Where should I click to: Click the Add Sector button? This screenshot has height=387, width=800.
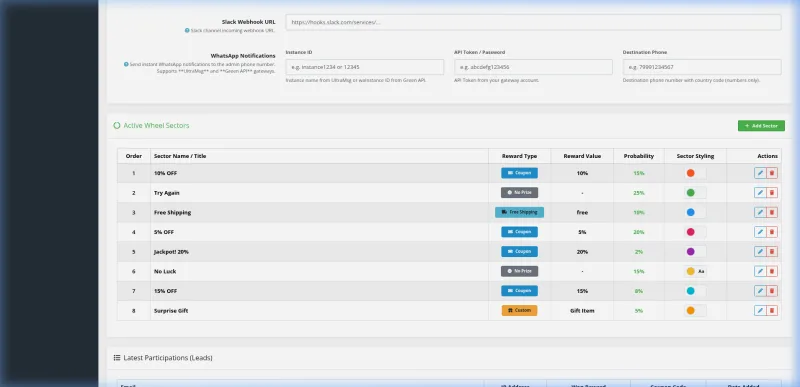(x=761, y=125)
